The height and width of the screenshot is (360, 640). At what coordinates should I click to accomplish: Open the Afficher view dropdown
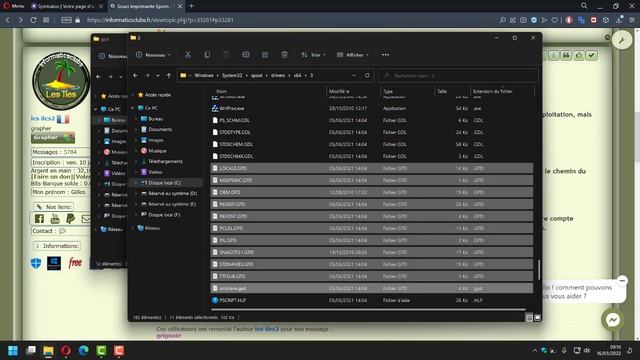click(353, 55)
